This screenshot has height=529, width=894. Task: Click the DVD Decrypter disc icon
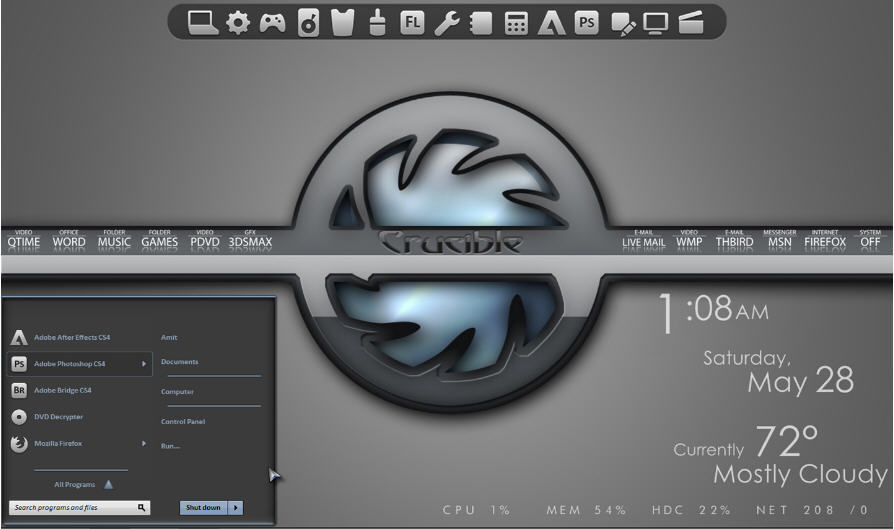(x=19, y=417)
